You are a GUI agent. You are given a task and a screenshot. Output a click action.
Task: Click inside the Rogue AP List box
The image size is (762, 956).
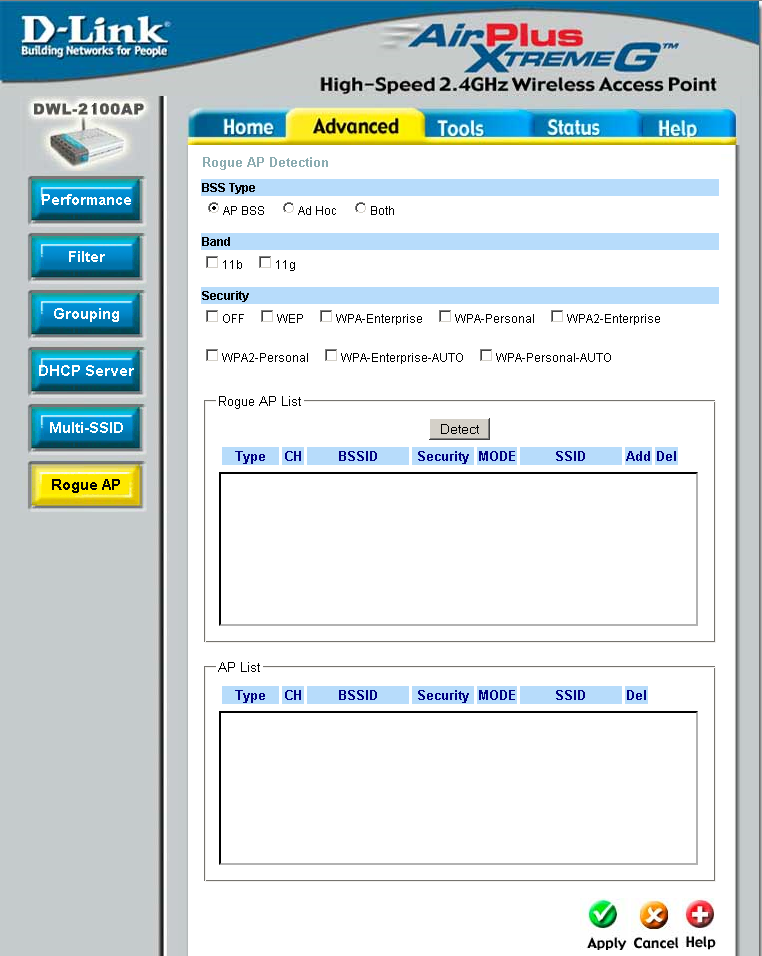click(458, 549)
